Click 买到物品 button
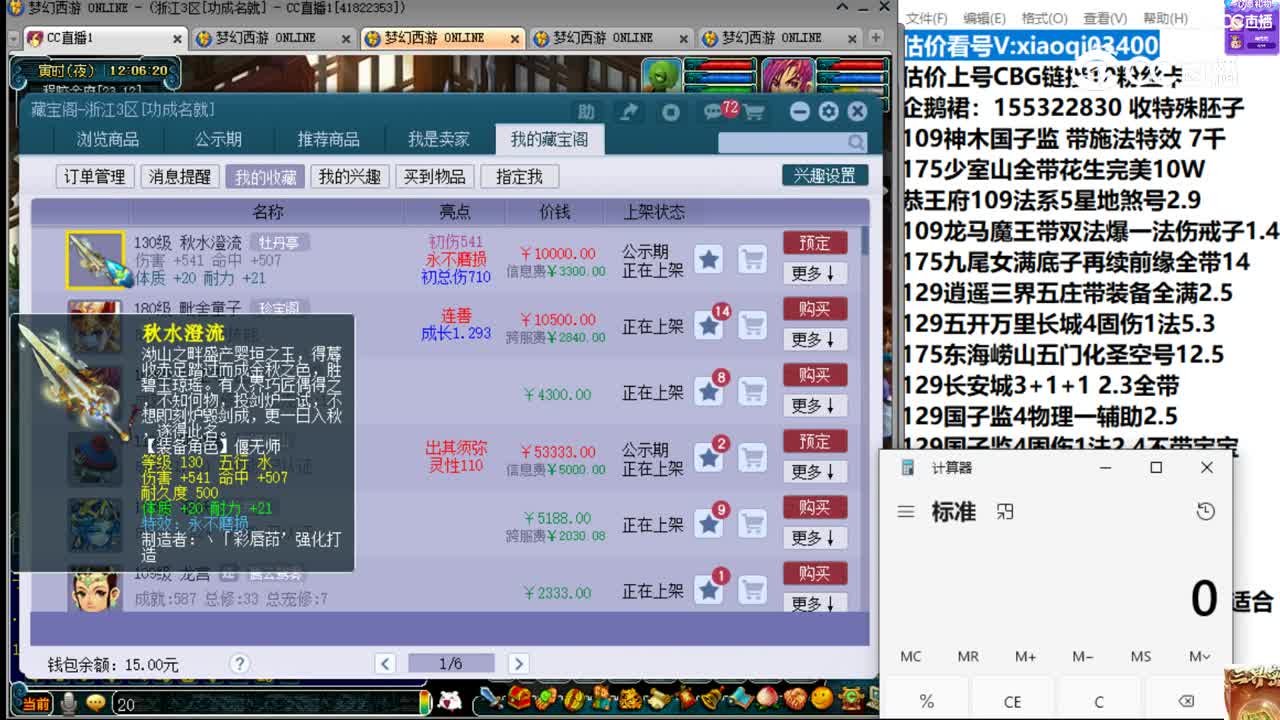 coord(434,177)
